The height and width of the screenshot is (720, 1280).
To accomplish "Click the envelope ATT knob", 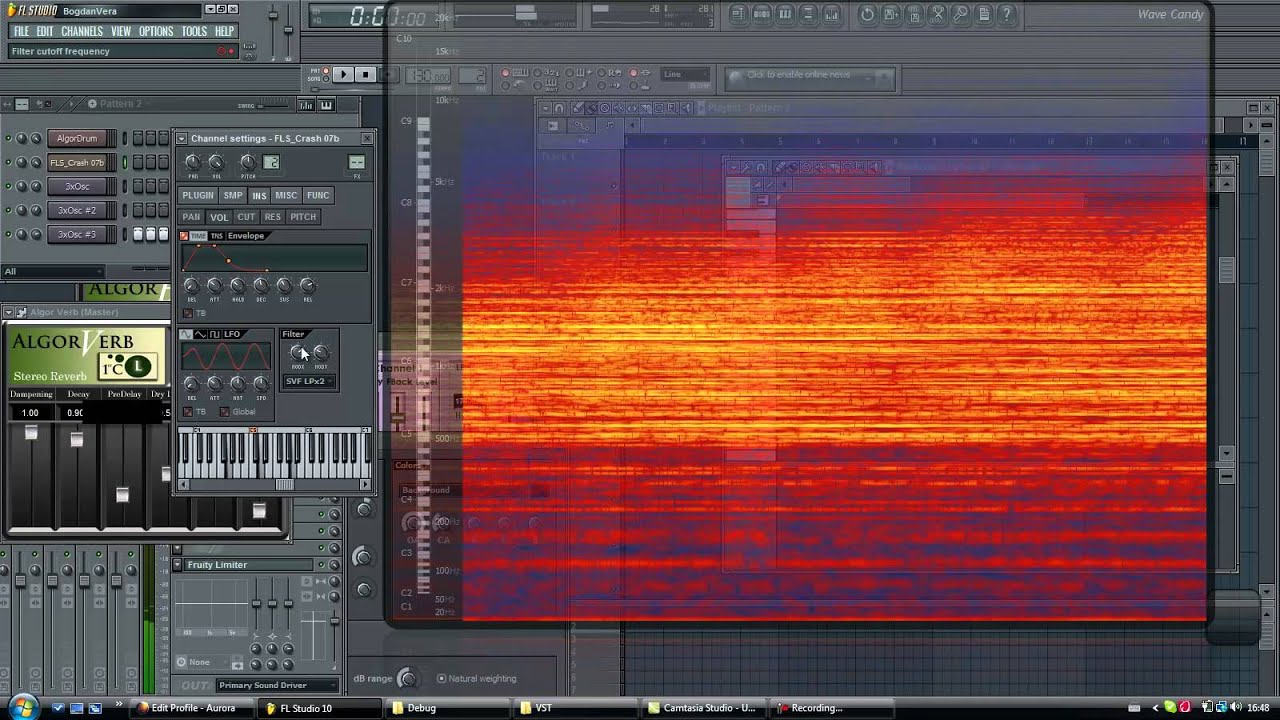I will tap(214, 286).
